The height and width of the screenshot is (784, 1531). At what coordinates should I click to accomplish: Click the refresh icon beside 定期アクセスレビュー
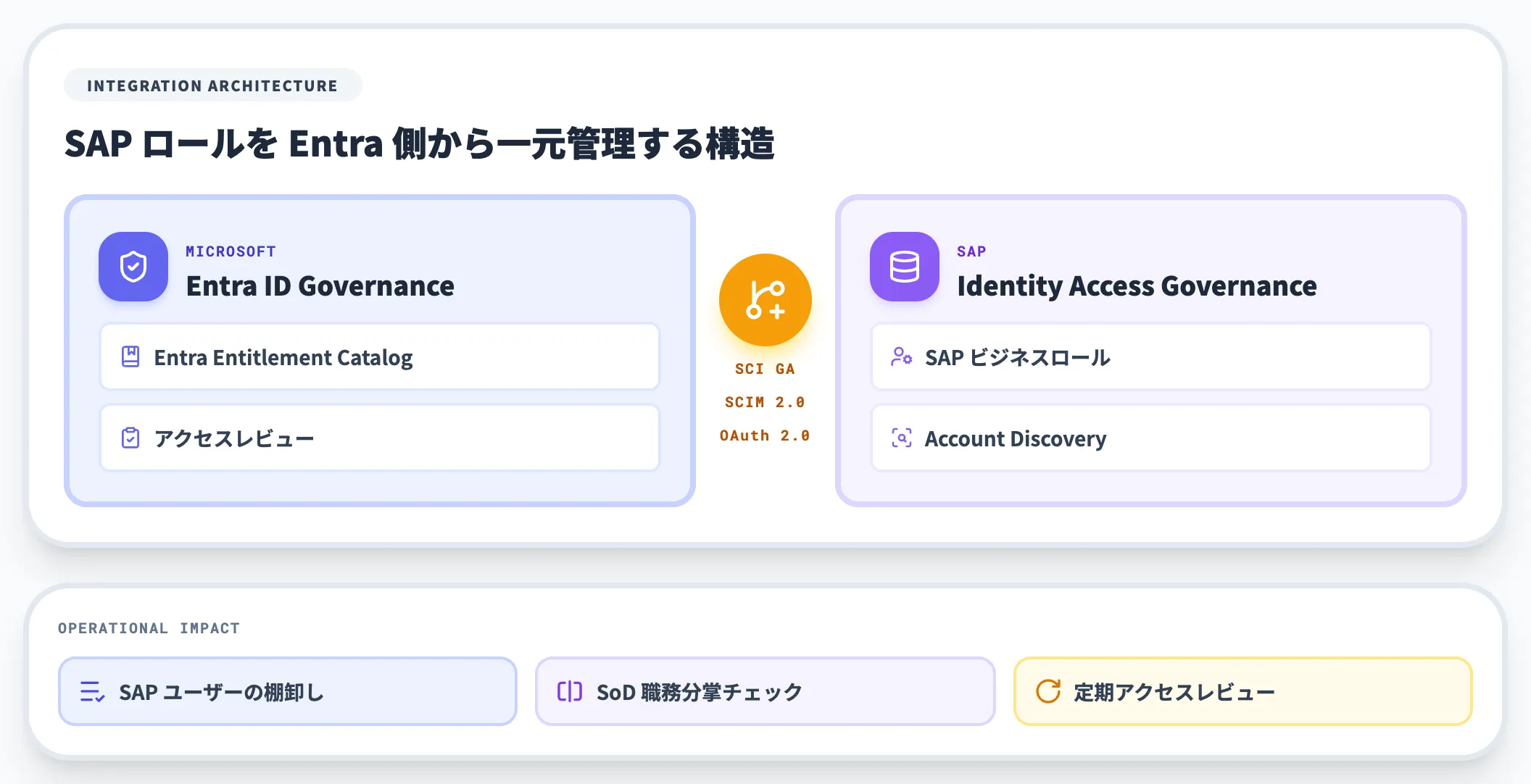(x=1048, y=691)
